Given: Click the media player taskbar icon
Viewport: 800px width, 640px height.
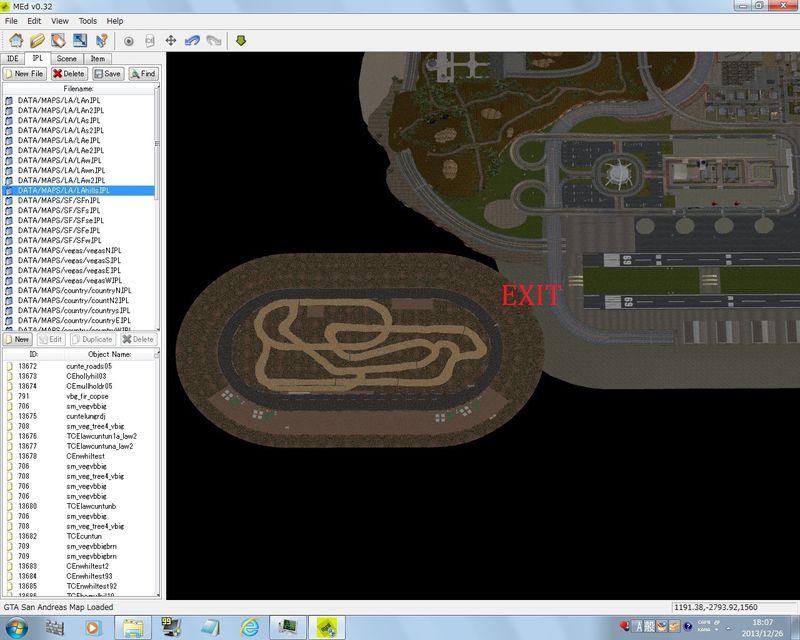Looking at the screenshot, I should click(x=93, y=627).
